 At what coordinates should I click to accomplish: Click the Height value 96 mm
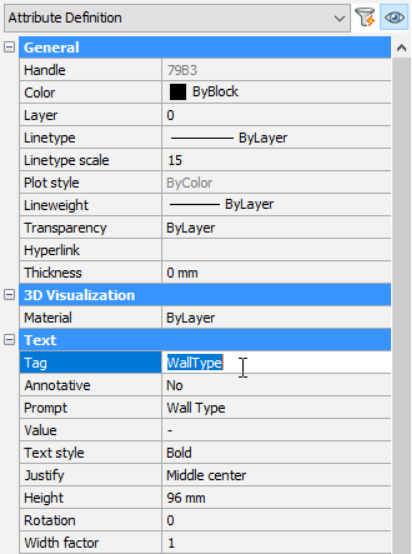click(x=276, y=498)
